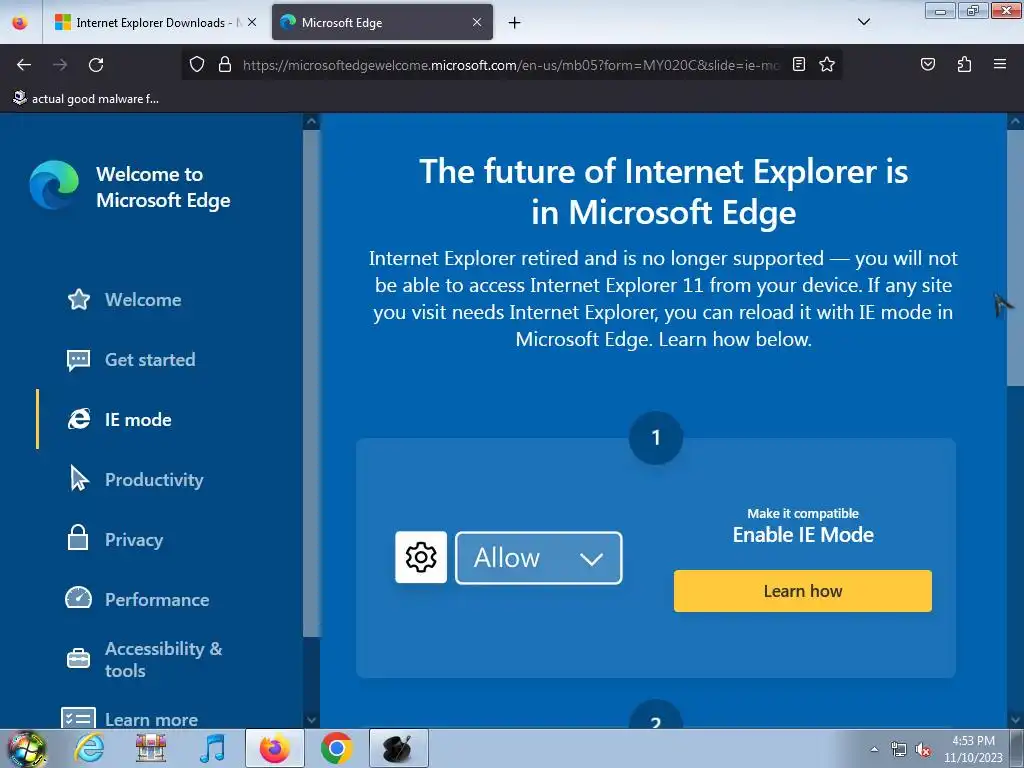The image size is (1024, 768).
Task: Click the Enable IE Mode heading
Action: click(803, 535)
